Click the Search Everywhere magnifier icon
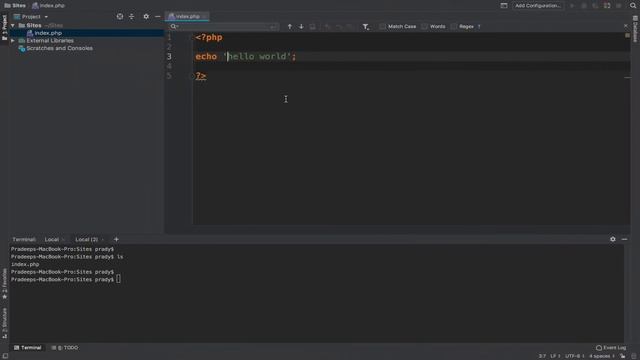640x360 pixels. click(633, 6)
